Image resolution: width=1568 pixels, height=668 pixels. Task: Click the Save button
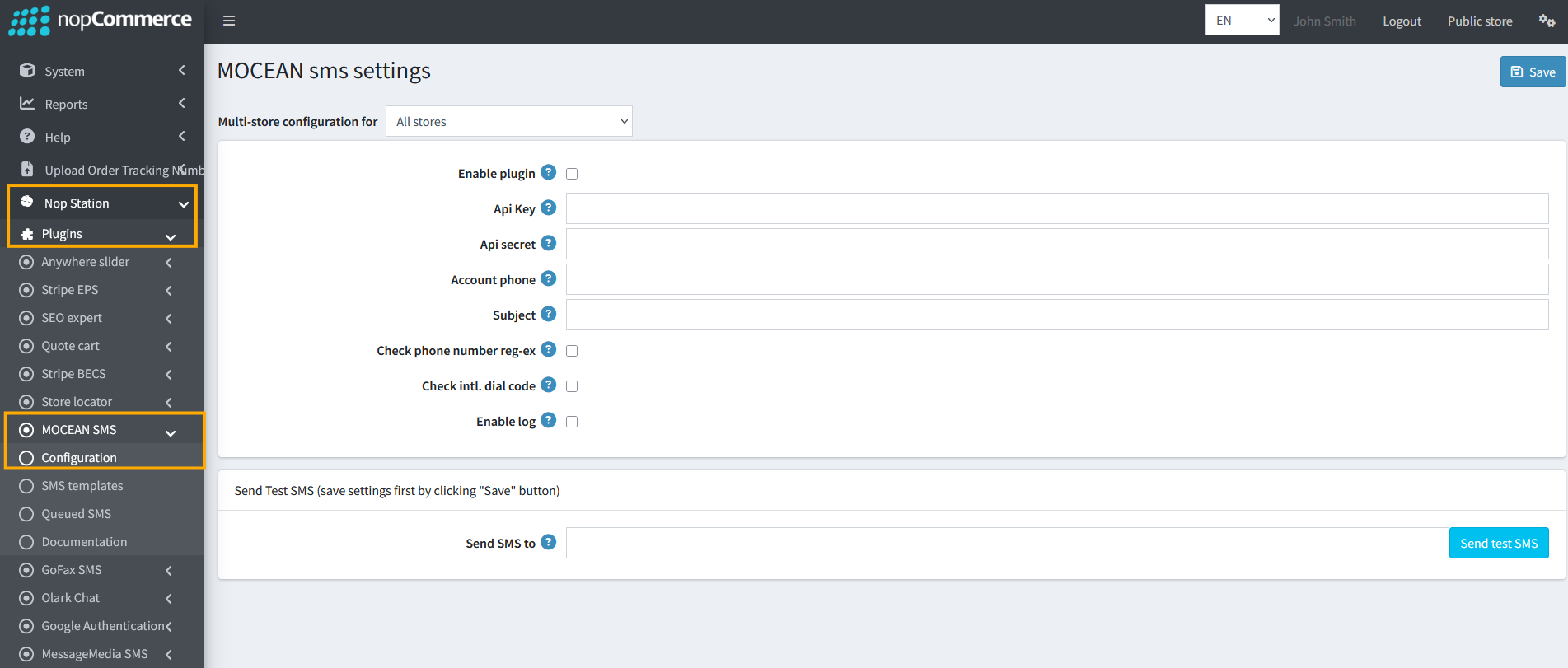coord(1533,72)
